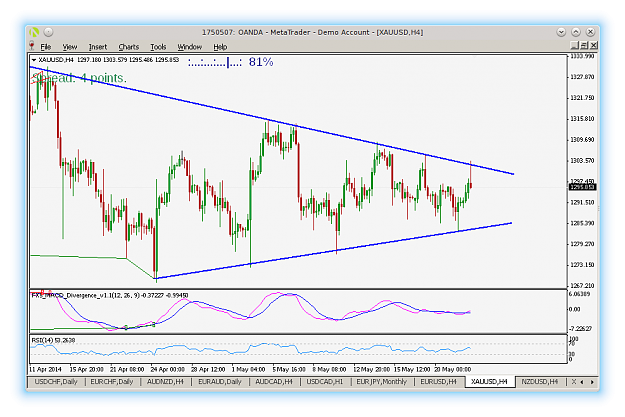Click the 20 May 00:00 time axis label
625x417 pixels.
point(452,370)
